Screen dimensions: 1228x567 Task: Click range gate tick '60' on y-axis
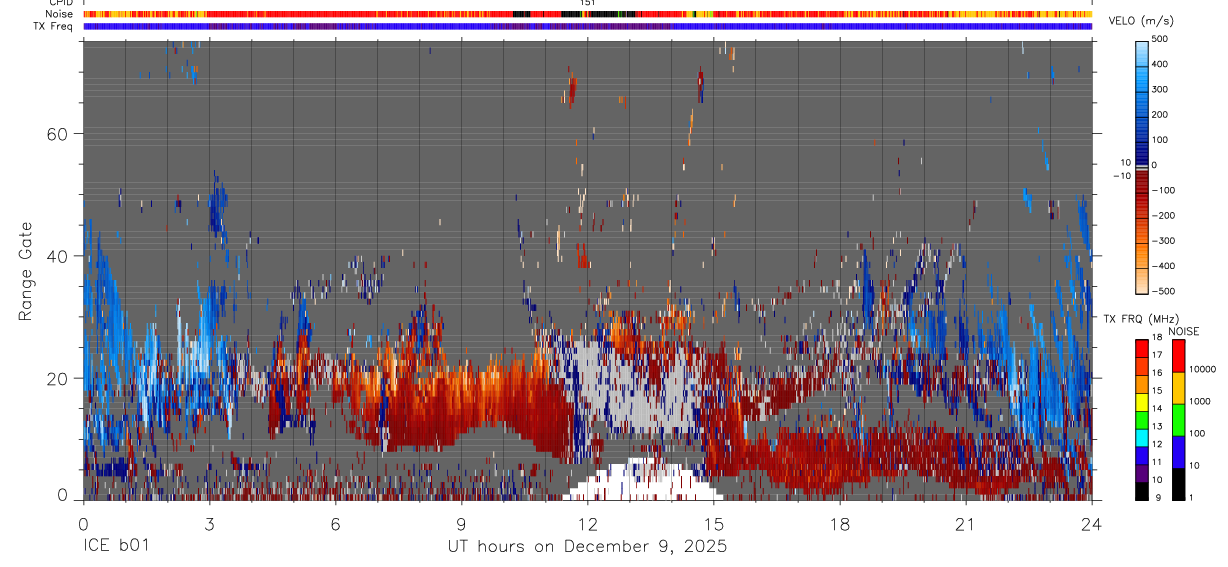click(56, 133)
